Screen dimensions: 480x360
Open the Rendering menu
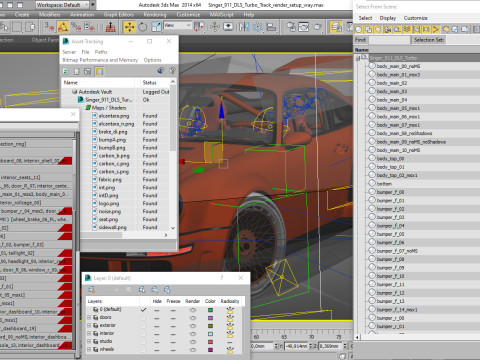(x=155, y=15)
